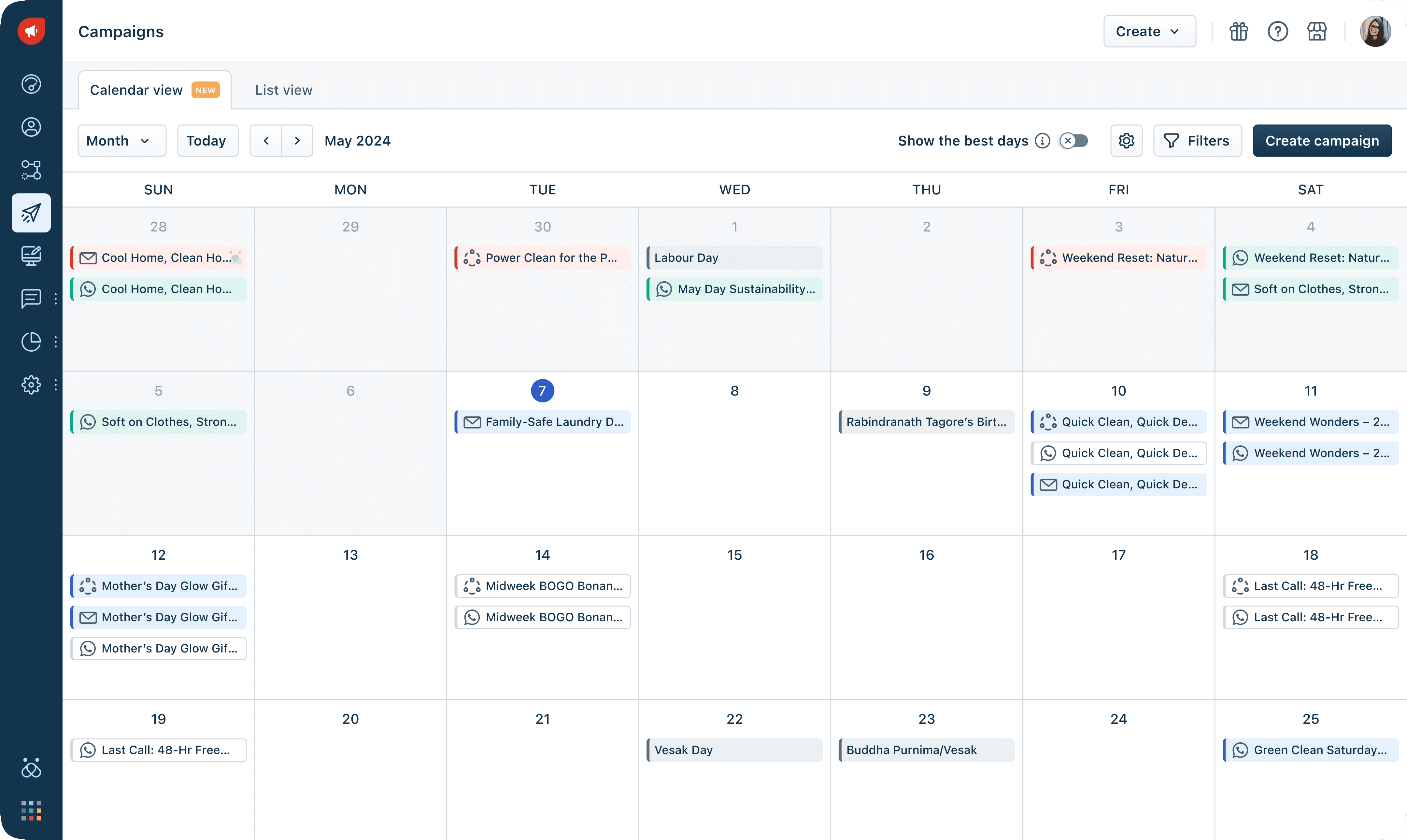Viewport: 1407px width, 840px height.
Task: Expand the Create dropdown
Action: coord(1149,32)
